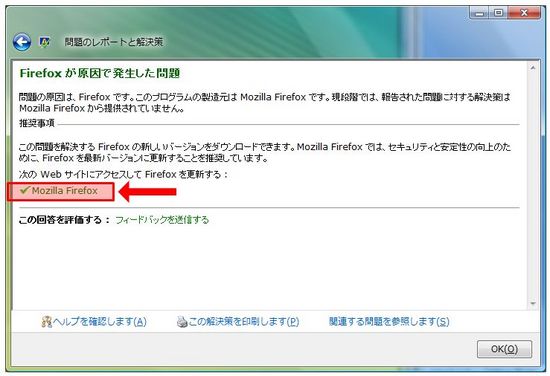550x376 pixels.
Task: Click the この回答を評価する label
Action: (x=65, y=220)
